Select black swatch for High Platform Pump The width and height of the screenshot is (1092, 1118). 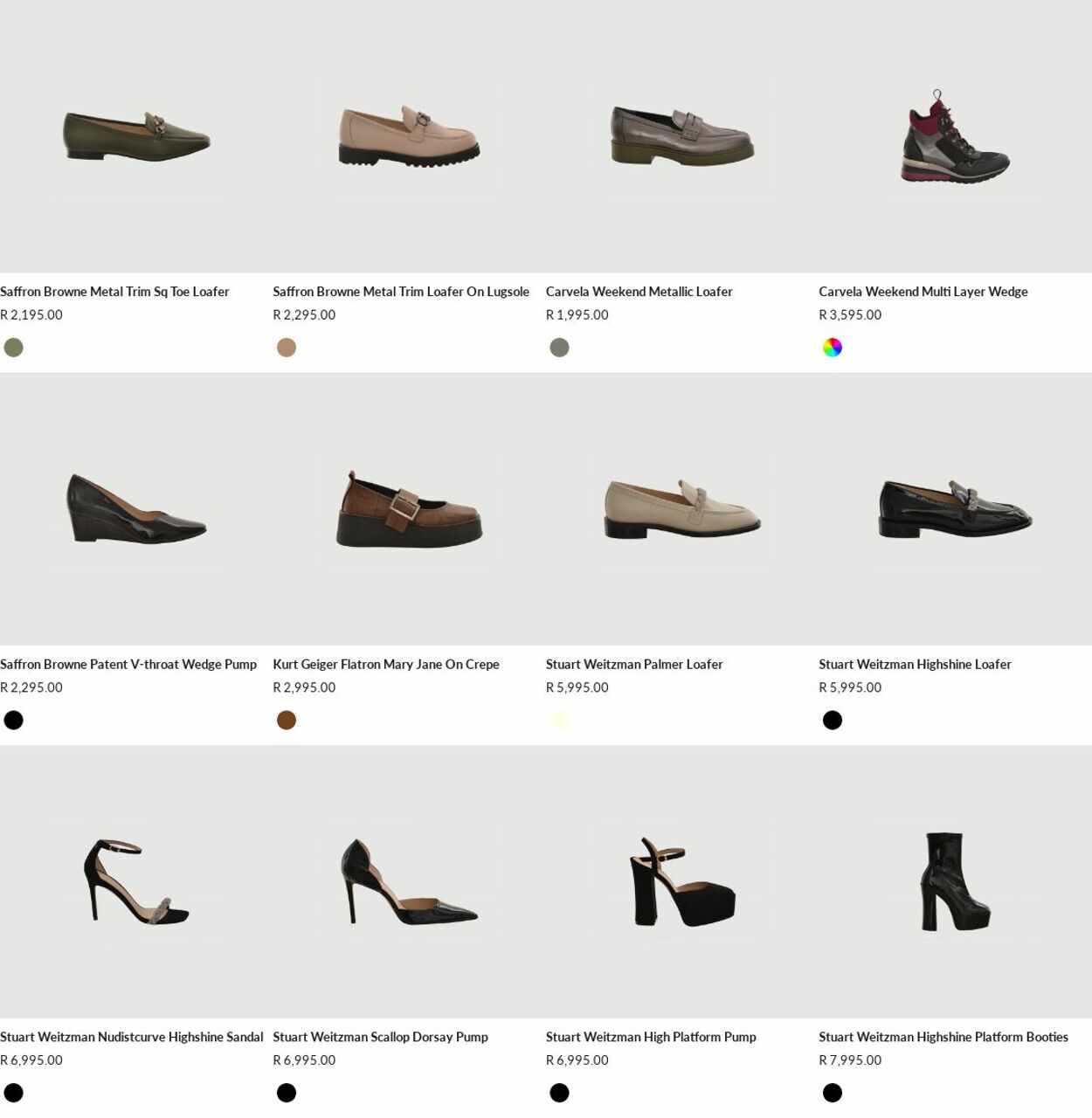pyautogui.click(x=559, y=1093)
